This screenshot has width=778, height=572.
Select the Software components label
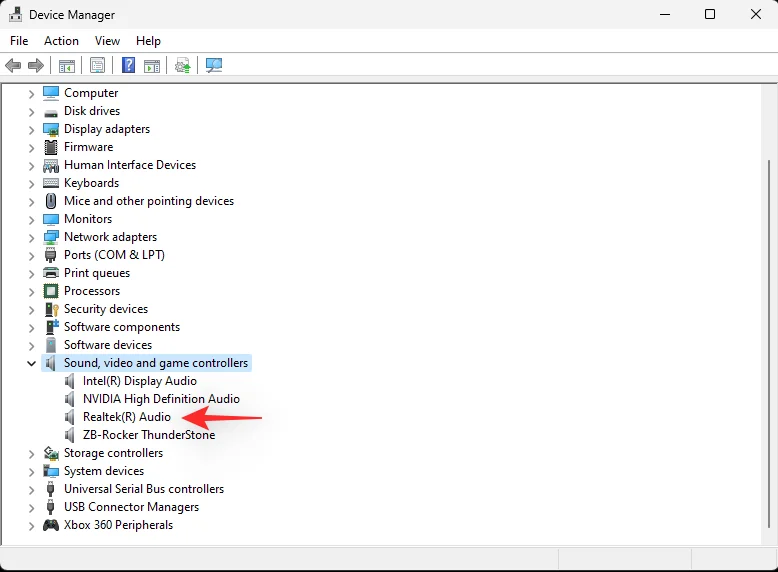click(x=122, y=327)
